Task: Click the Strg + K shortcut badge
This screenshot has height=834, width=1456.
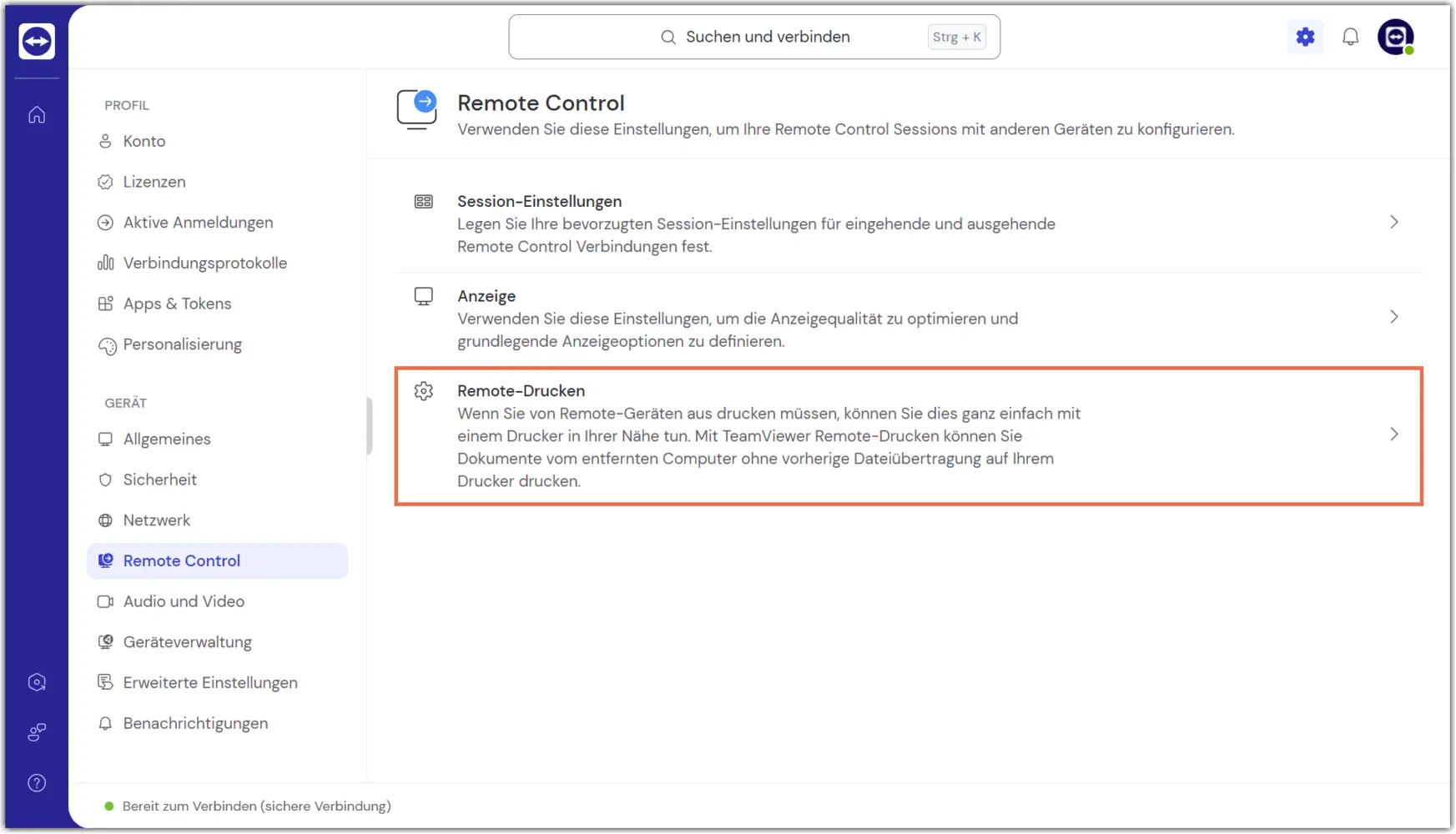Action: 956,37
